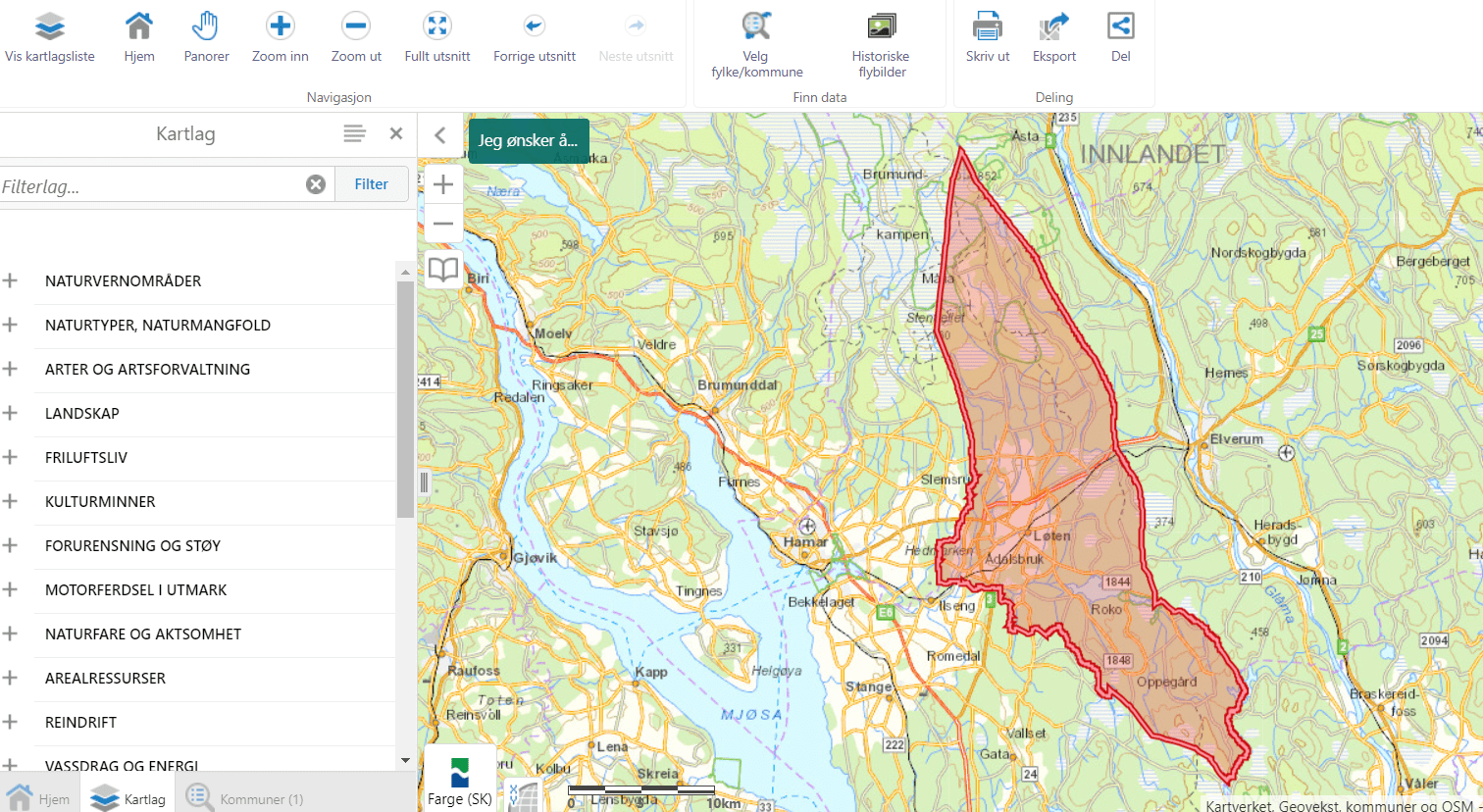The image size is (1483, 812).
Task: Switch basemap via Farge (SK) button
Action: tap(460, 780)
